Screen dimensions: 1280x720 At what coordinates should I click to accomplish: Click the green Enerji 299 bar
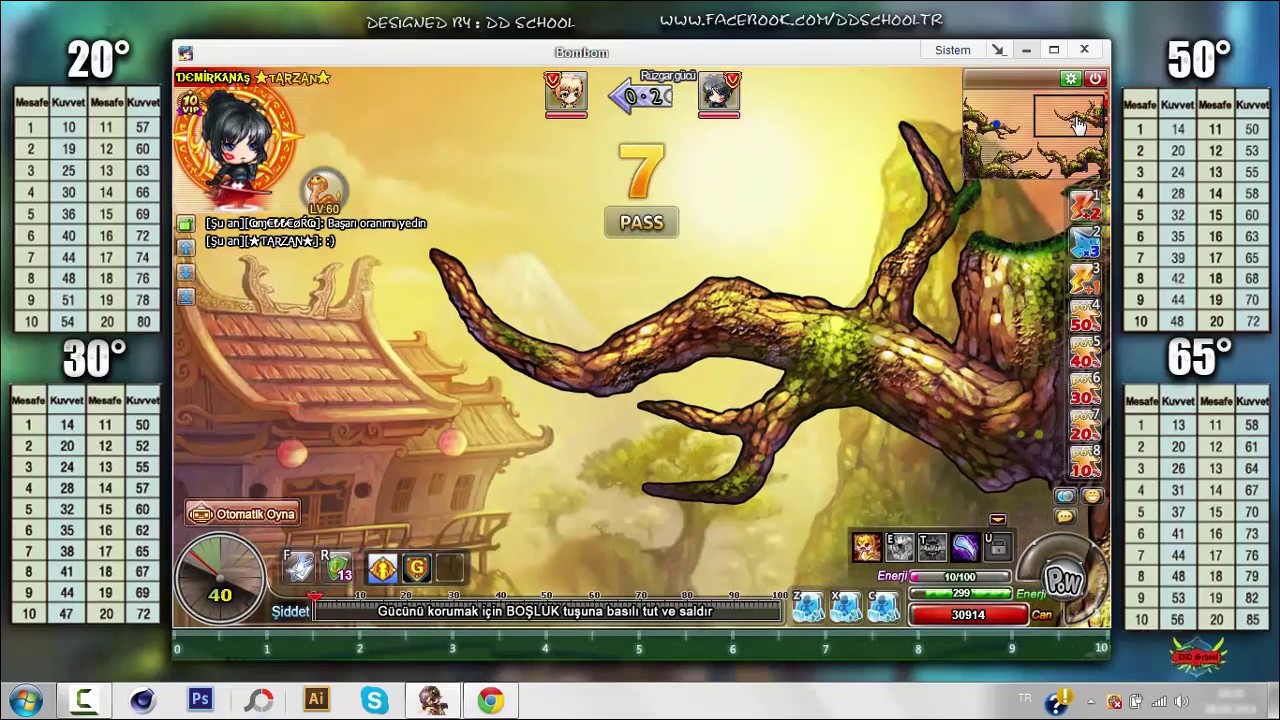(960, 594)
